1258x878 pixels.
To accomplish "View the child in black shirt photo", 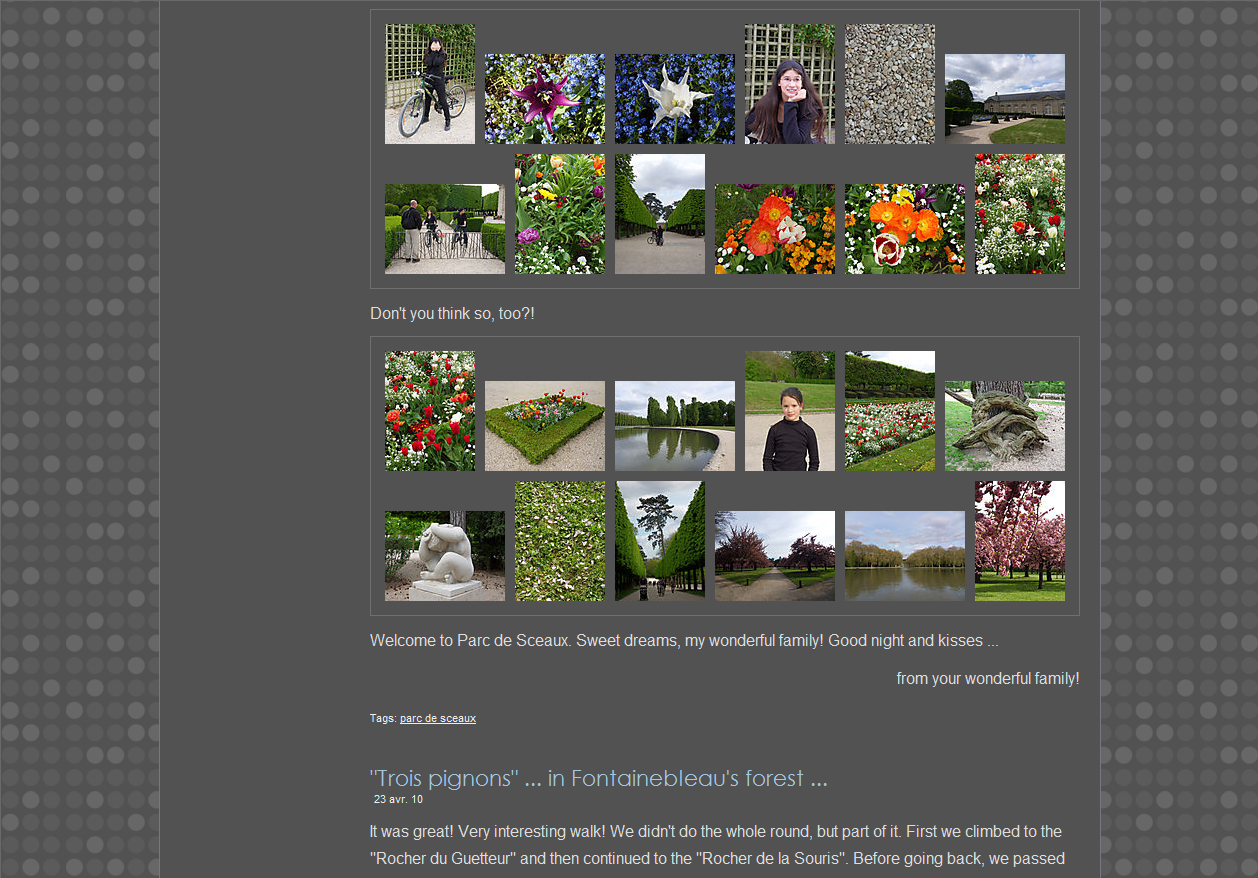I will click(790, 411).
